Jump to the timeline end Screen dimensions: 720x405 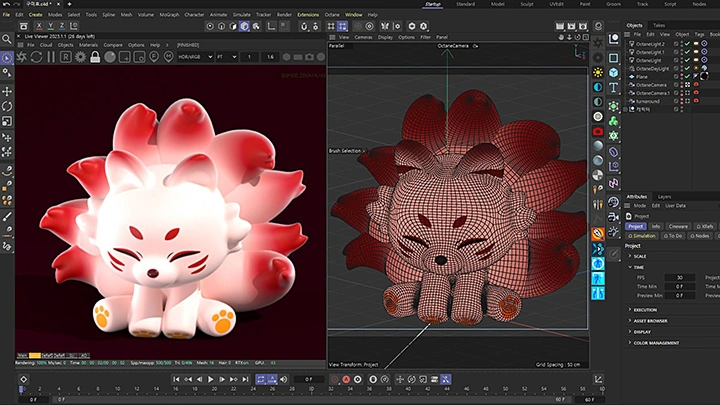pos(245,379)
